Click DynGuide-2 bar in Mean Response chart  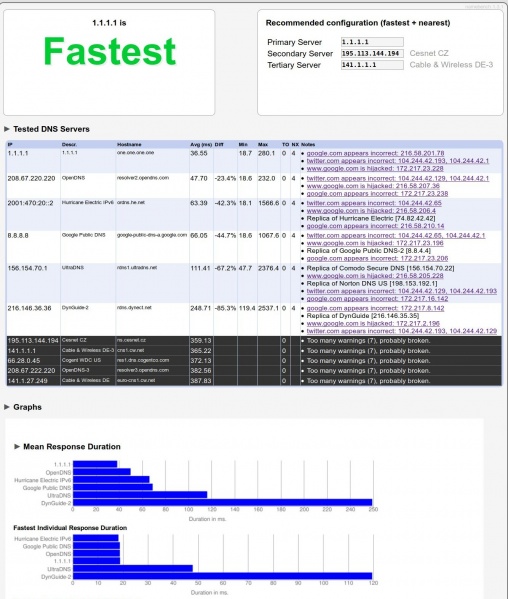[222, 502]
